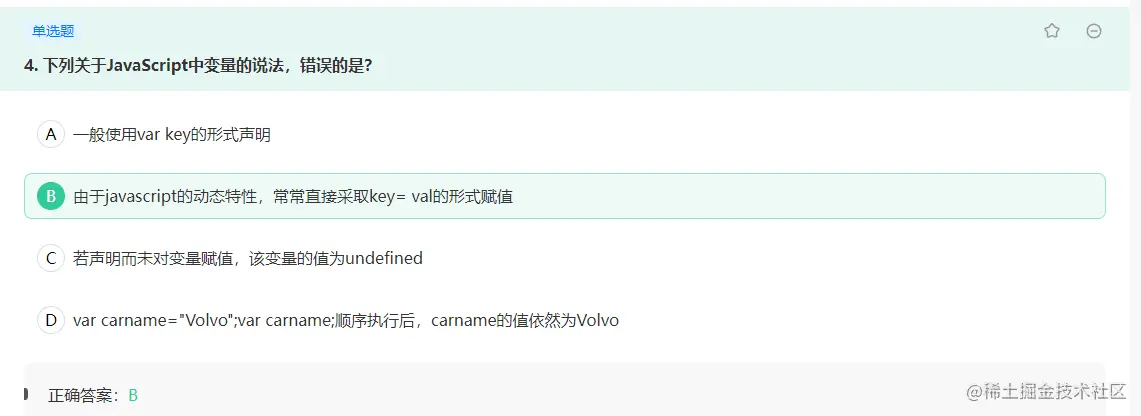Screen dimensions: 1141x416
Task: Click the teal question header bar
Action: pyautogui.click(x=565, y=49)
